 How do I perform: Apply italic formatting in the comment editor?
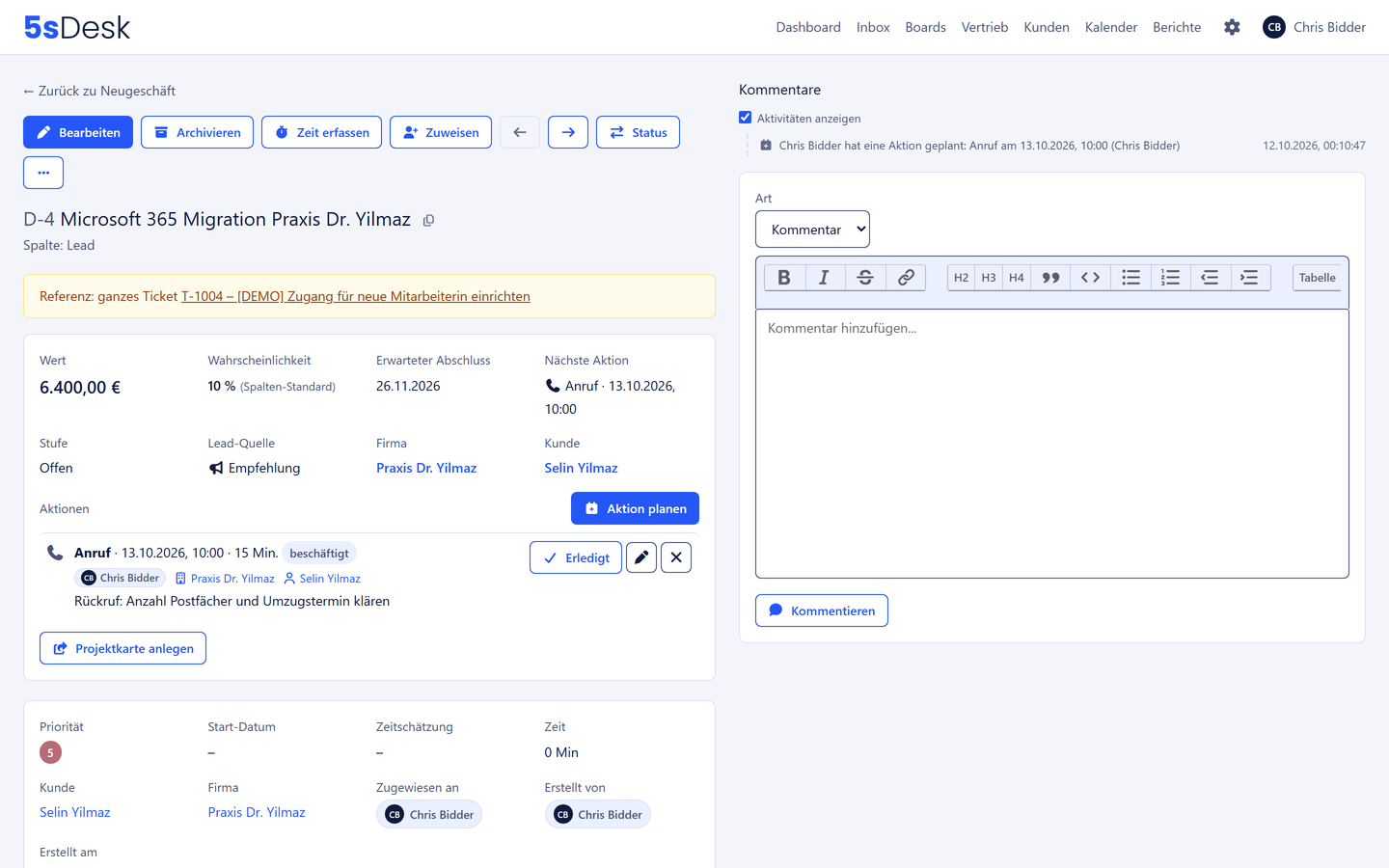click(824, 278)
